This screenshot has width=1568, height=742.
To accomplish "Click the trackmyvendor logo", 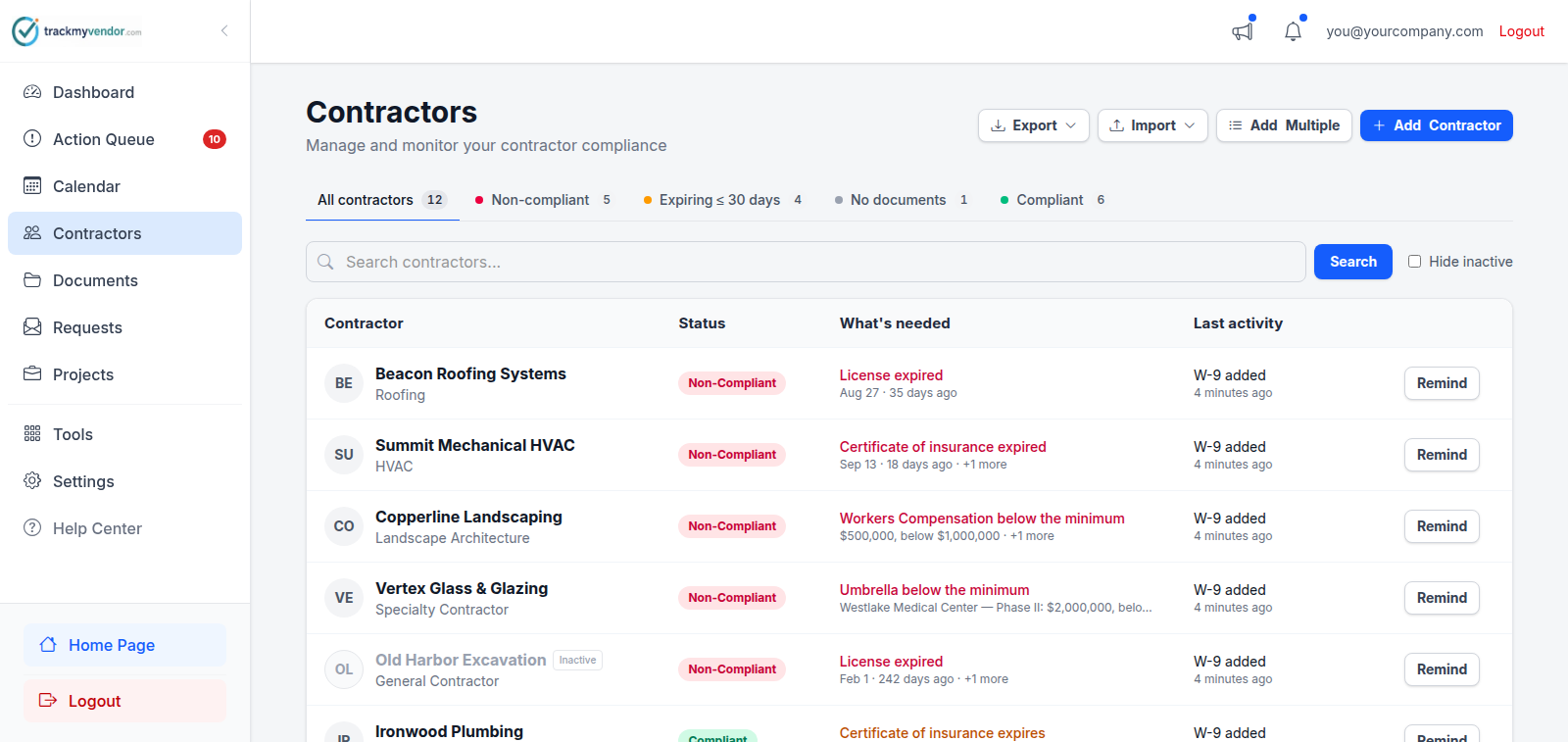I will coord(76,31).
